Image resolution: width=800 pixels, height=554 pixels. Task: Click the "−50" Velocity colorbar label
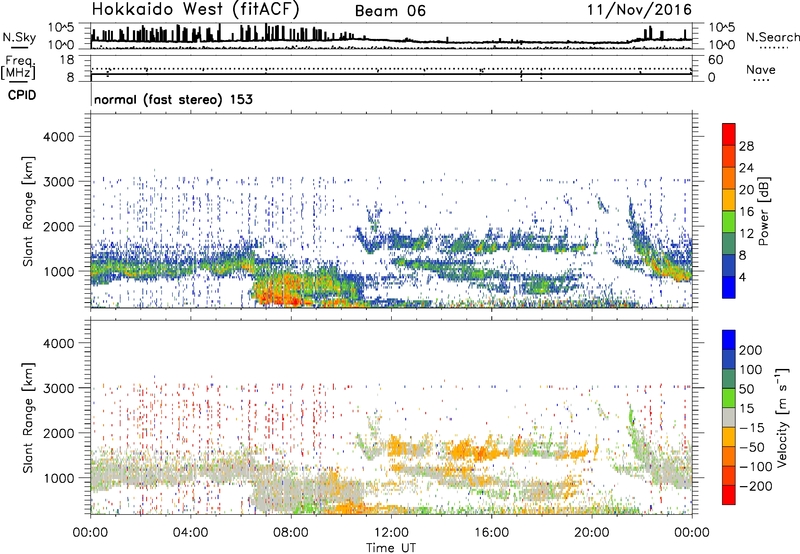752,447
